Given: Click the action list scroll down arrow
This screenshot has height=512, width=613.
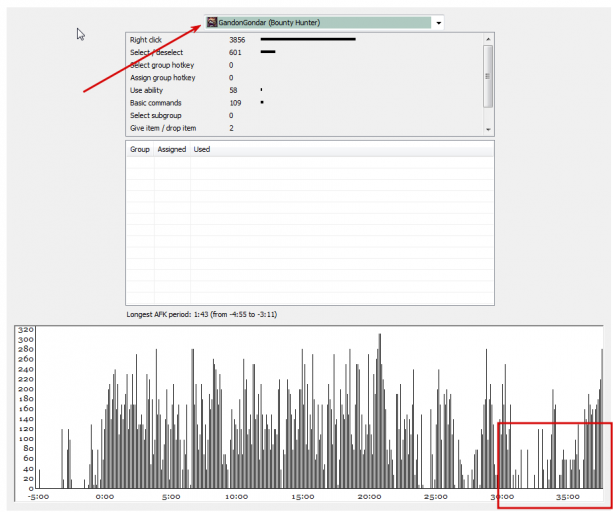Looking at the screenshot, I should pyautogui.click(x=488, y=129).
